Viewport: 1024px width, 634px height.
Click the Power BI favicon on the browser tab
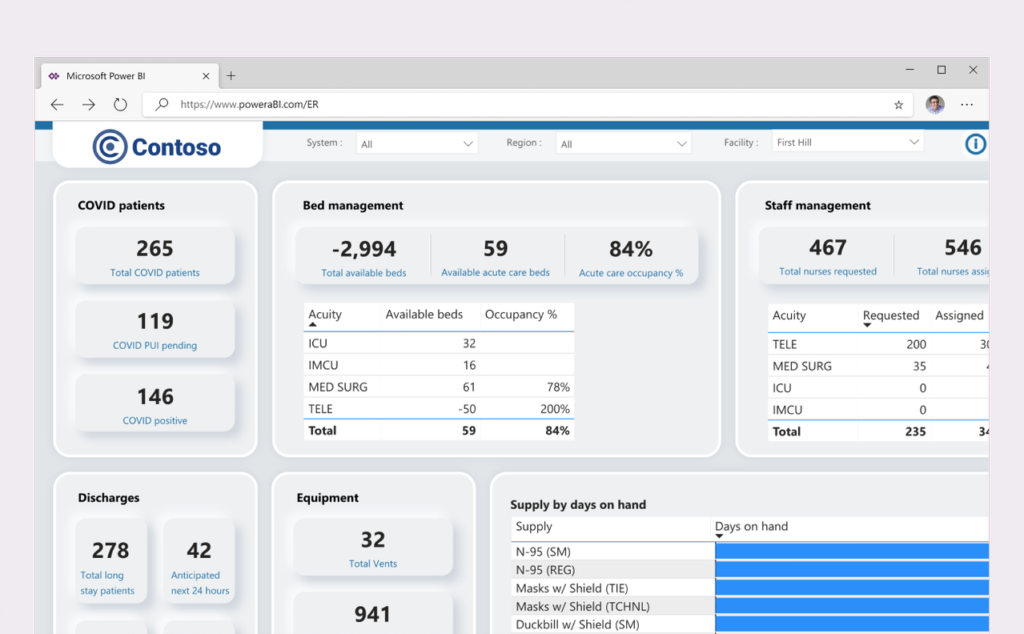pos(55,75)
